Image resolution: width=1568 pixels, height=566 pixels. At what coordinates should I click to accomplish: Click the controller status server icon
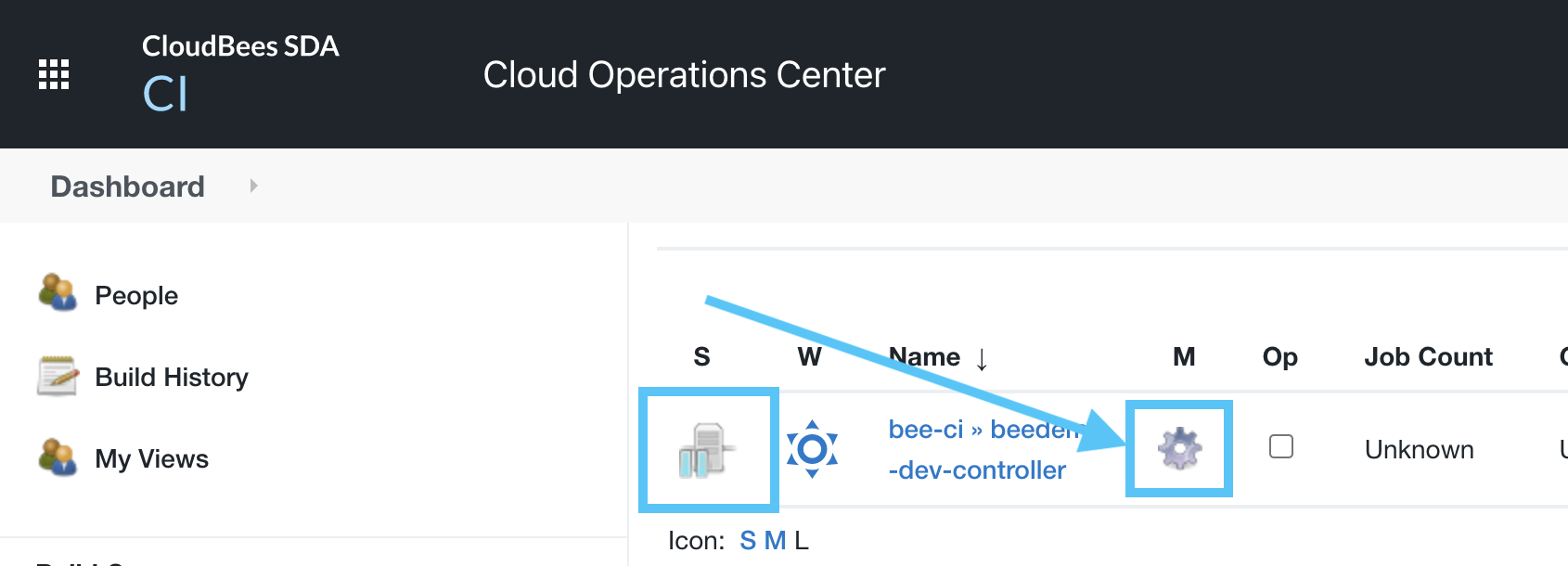707,450
